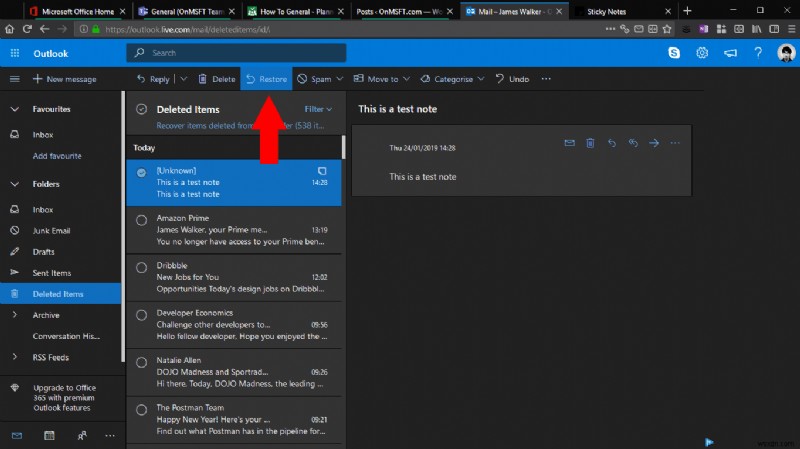Open the Skype icon in header
This screenshot has width=800, height=449.
point(673,53)
